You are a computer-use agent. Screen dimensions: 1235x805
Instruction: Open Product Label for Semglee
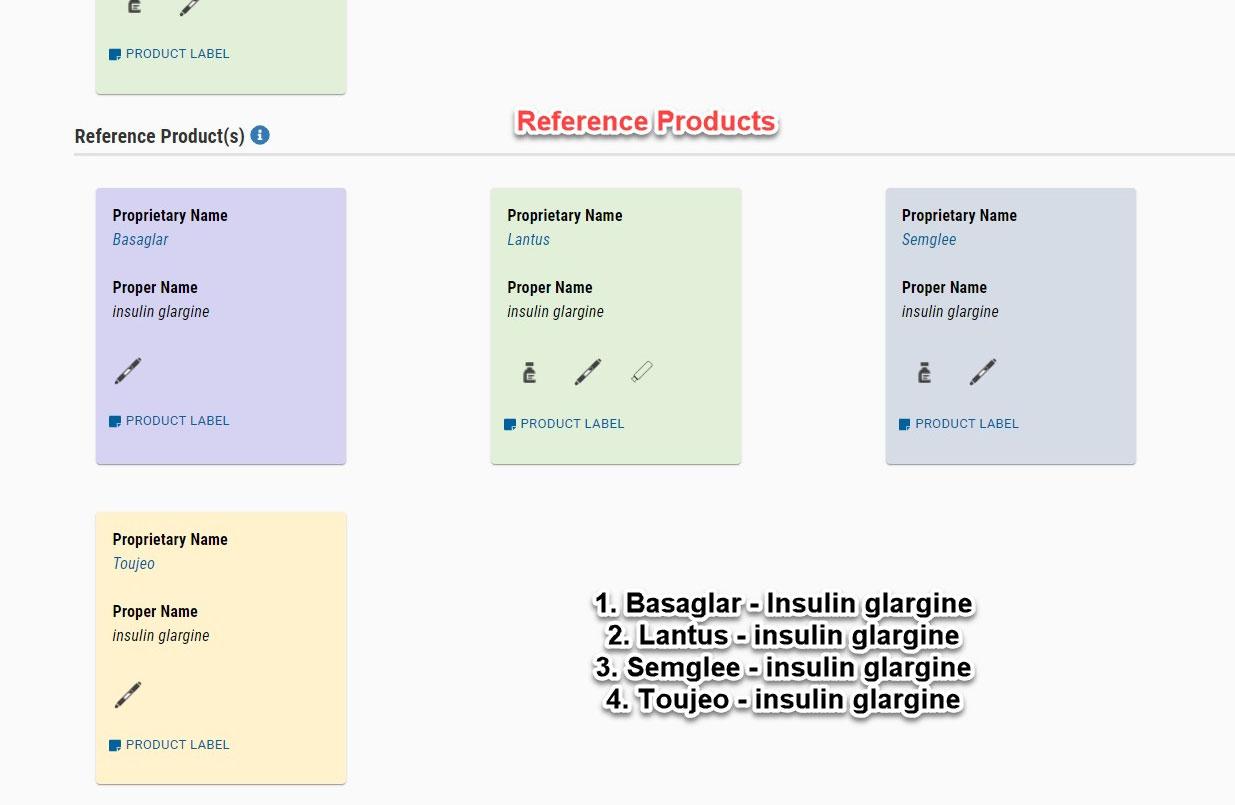point(959,424)
